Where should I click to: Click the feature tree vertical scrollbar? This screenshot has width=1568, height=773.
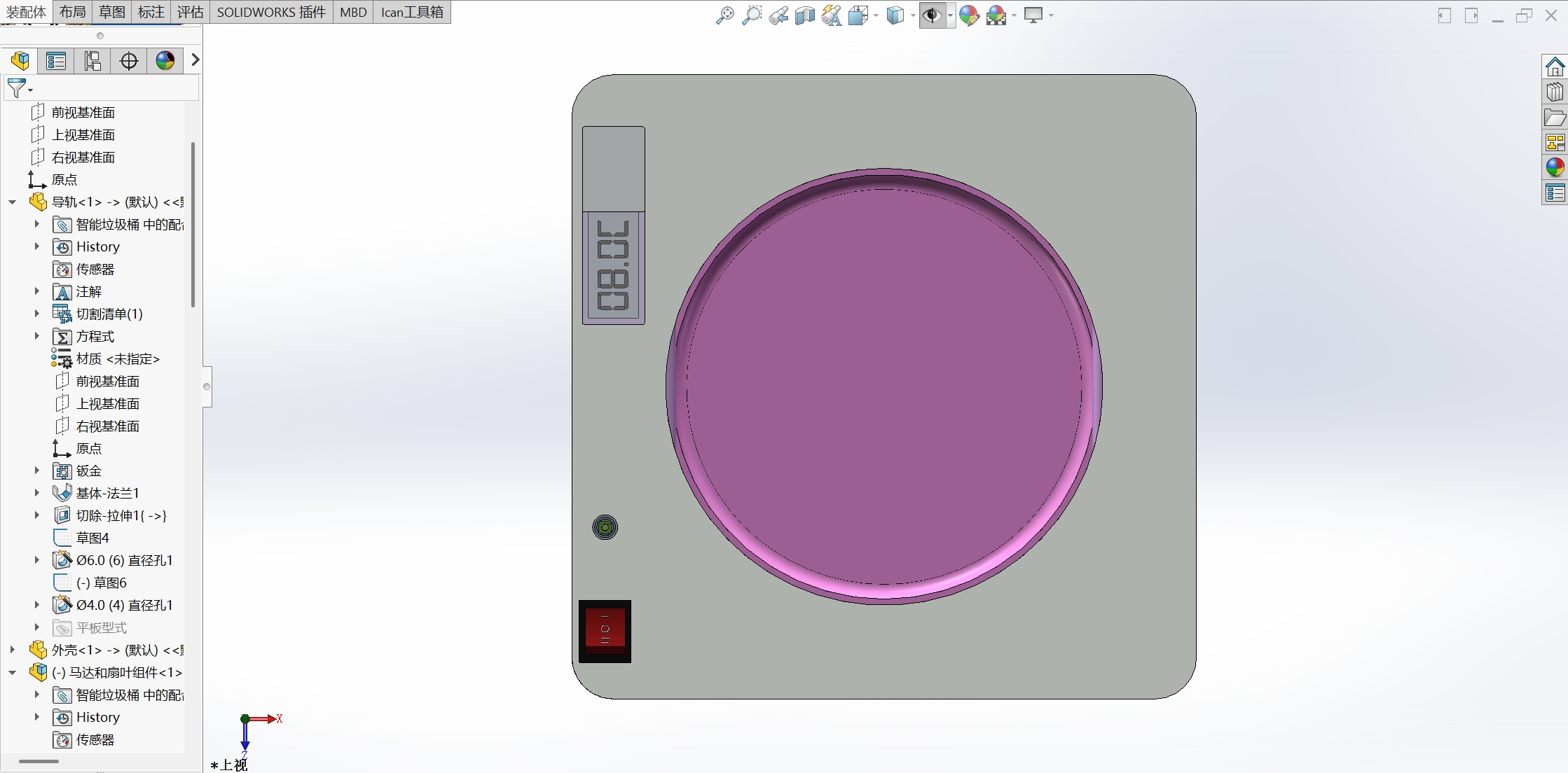click(x=193, y=224)
